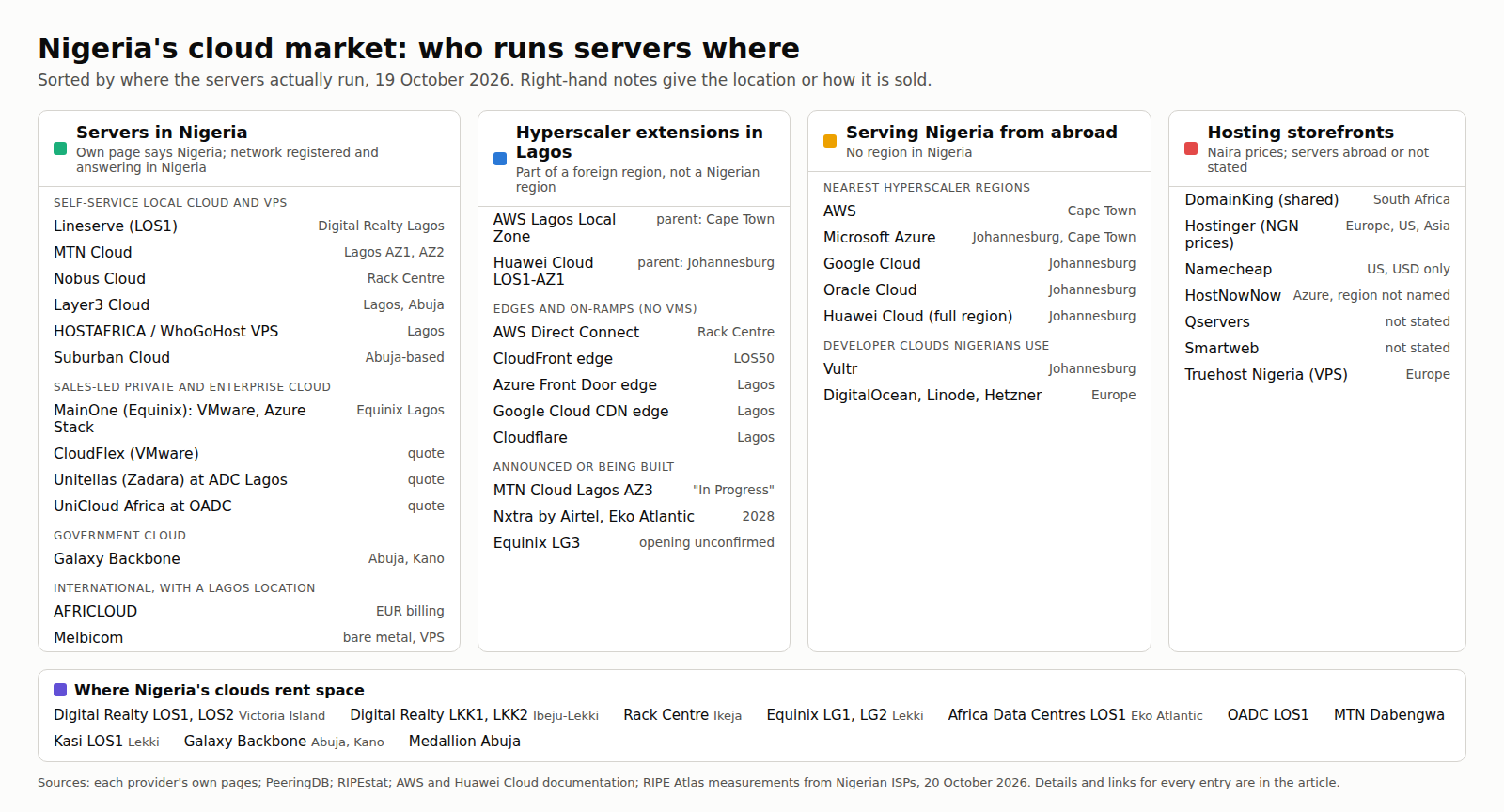Select the Namecheap row

pos(1317,269)
